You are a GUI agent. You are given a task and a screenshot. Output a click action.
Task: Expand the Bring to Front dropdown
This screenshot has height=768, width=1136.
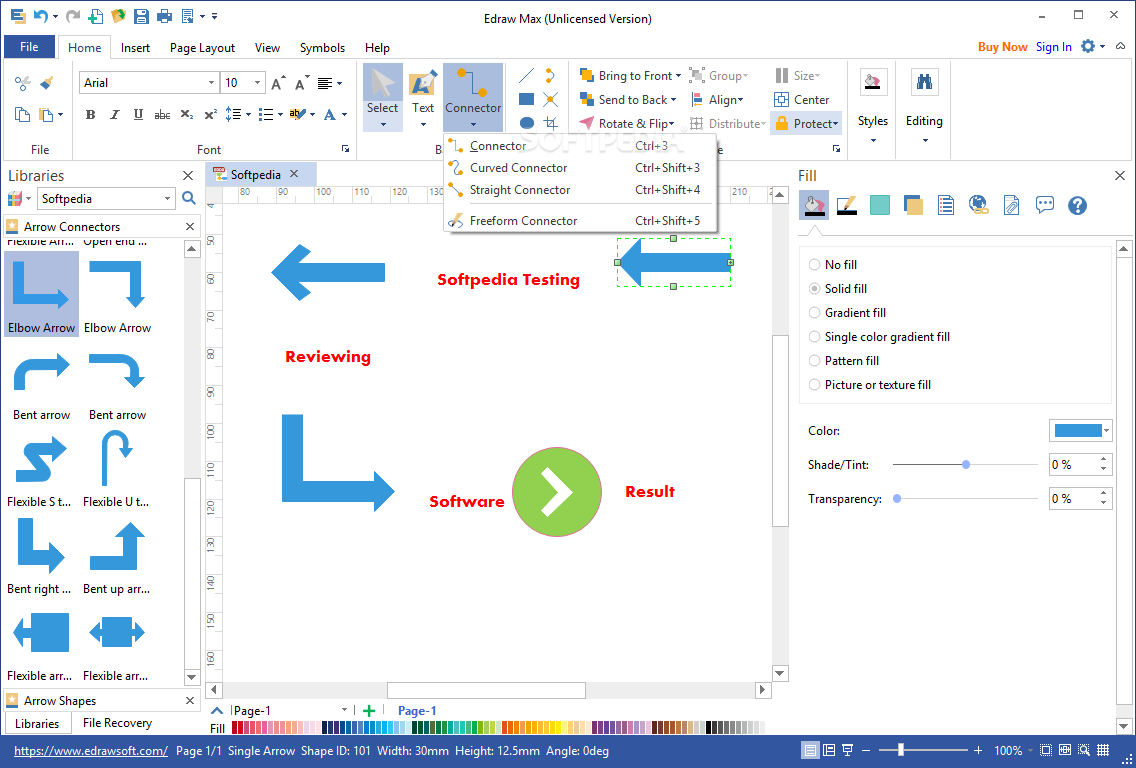[x=678, y=75]
